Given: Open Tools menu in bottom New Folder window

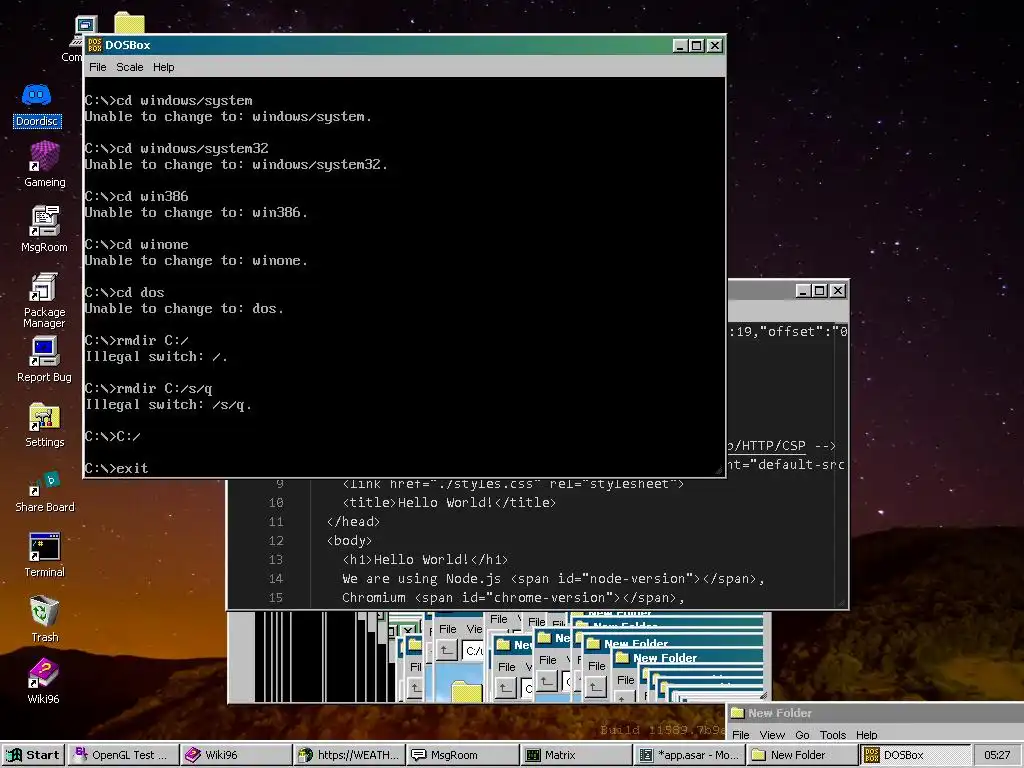Looking at the screenshot, I should 833,735.
